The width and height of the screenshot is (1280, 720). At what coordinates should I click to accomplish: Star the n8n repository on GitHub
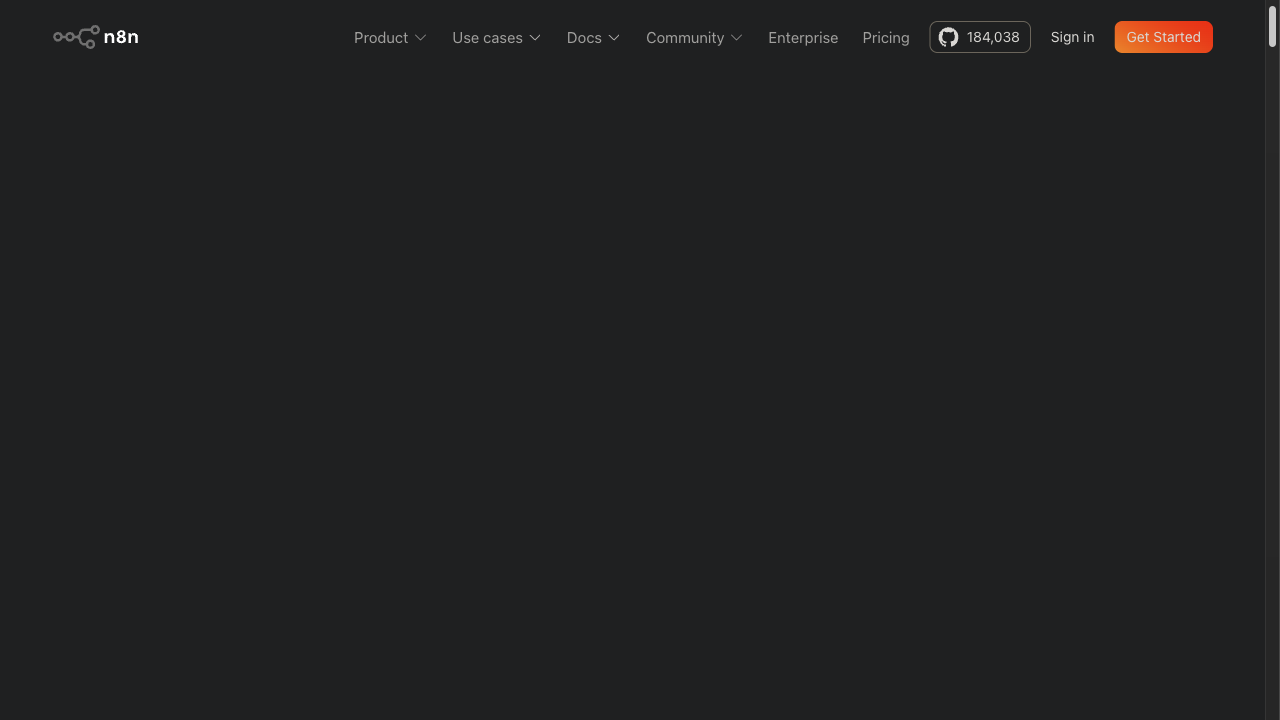(x=979, y=37)
